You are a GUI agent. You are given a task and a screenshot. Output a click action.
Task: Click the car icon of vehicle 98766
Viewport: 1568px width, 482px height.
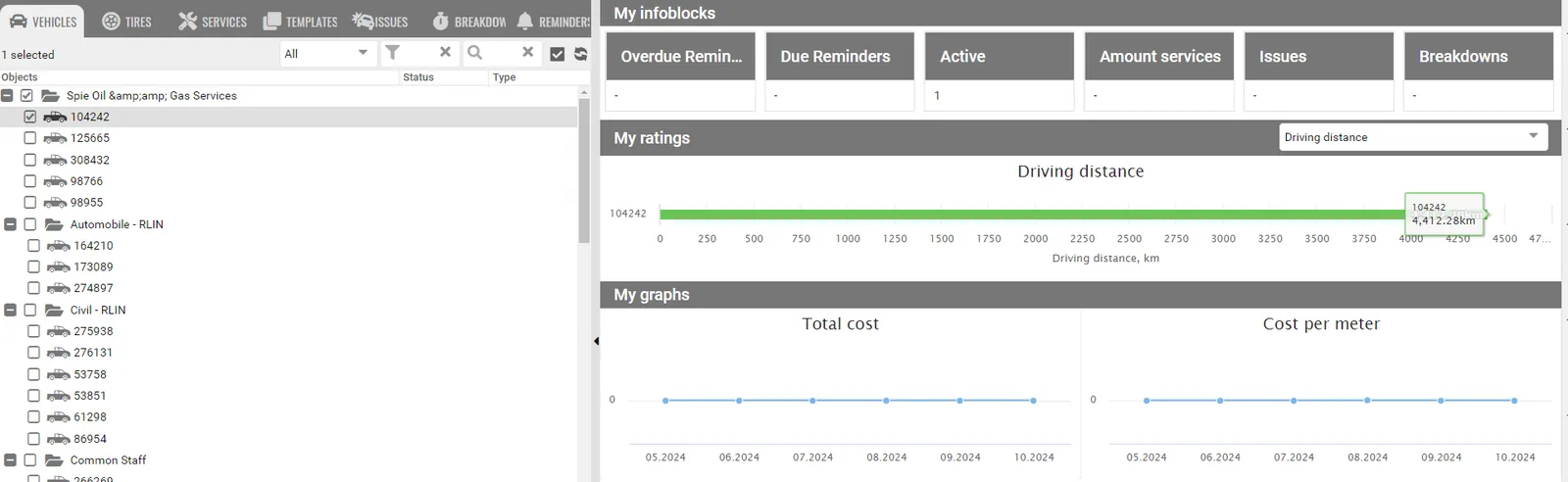[55, 181]
